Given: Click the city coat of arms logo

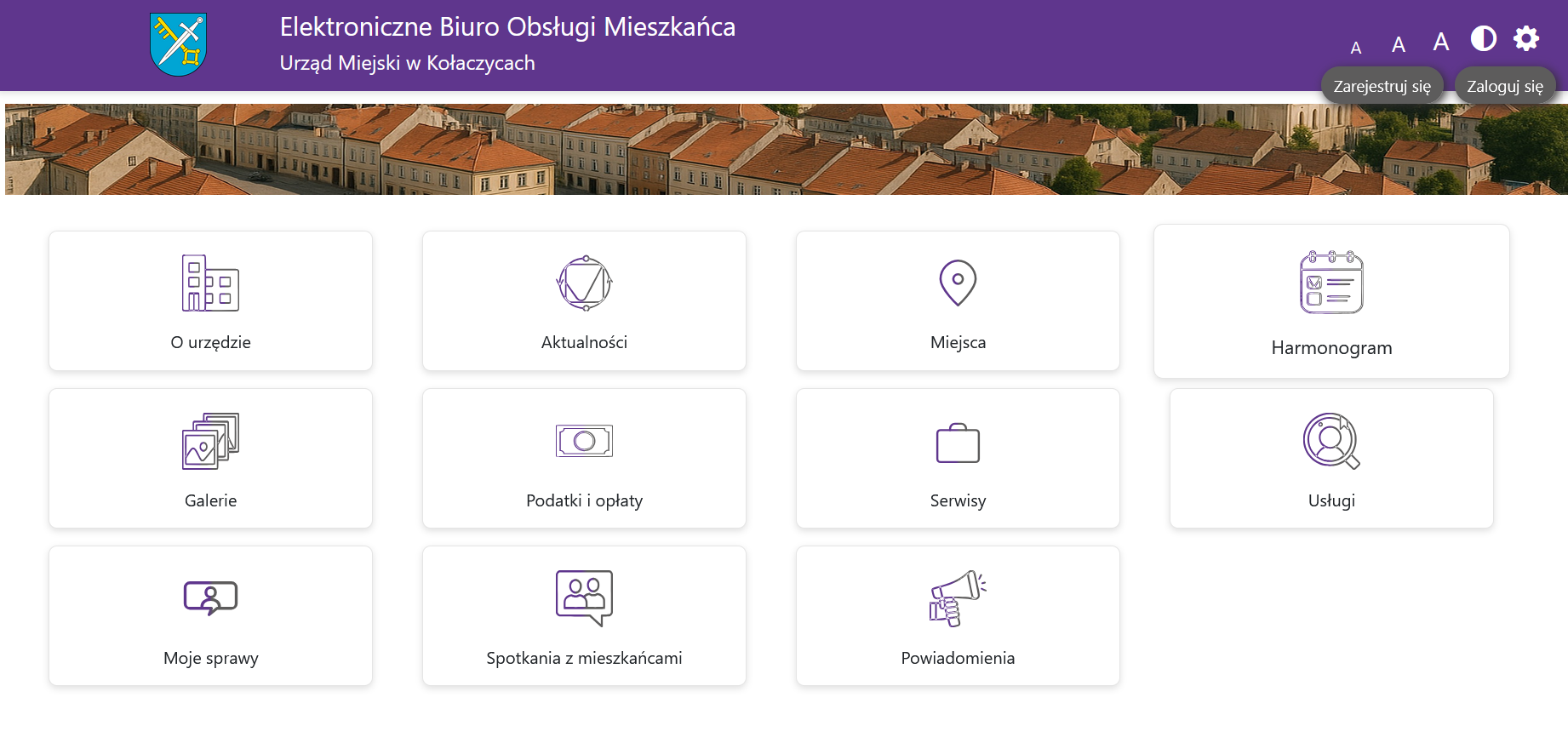Looking at the screenshot, I should [x=178, y=44].
